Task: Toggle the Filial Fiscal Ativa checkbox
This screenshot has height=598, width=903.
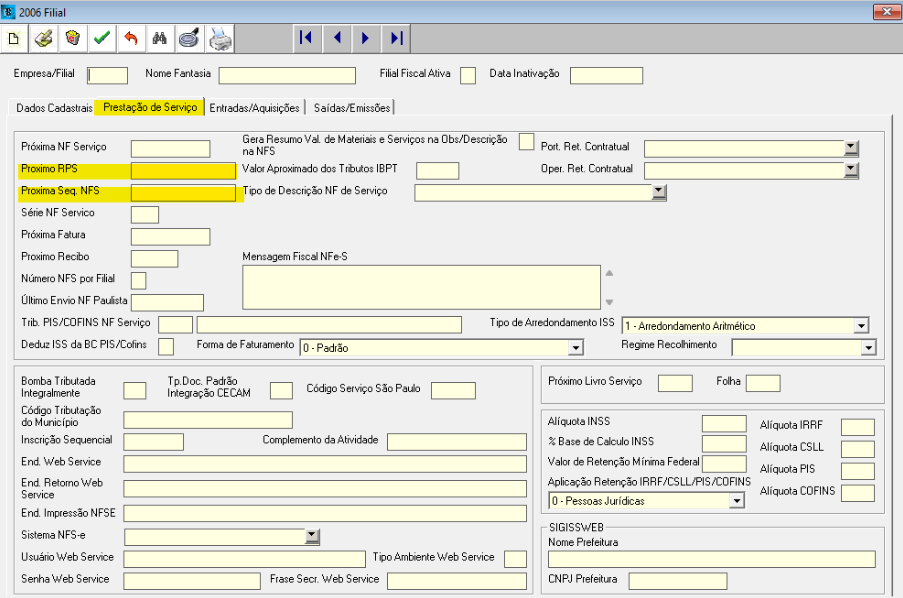Action: (467, 75)
